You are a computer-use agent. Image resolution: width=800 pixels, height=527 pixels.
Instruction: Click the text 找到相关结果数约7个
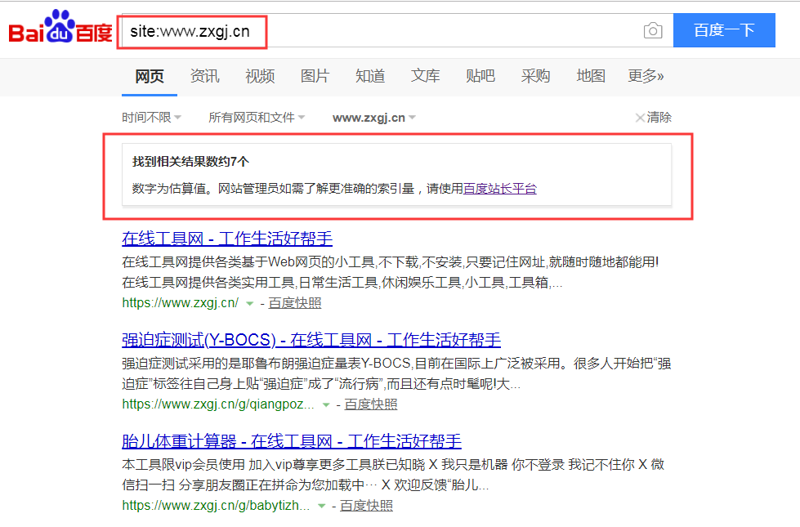point(191,162)
